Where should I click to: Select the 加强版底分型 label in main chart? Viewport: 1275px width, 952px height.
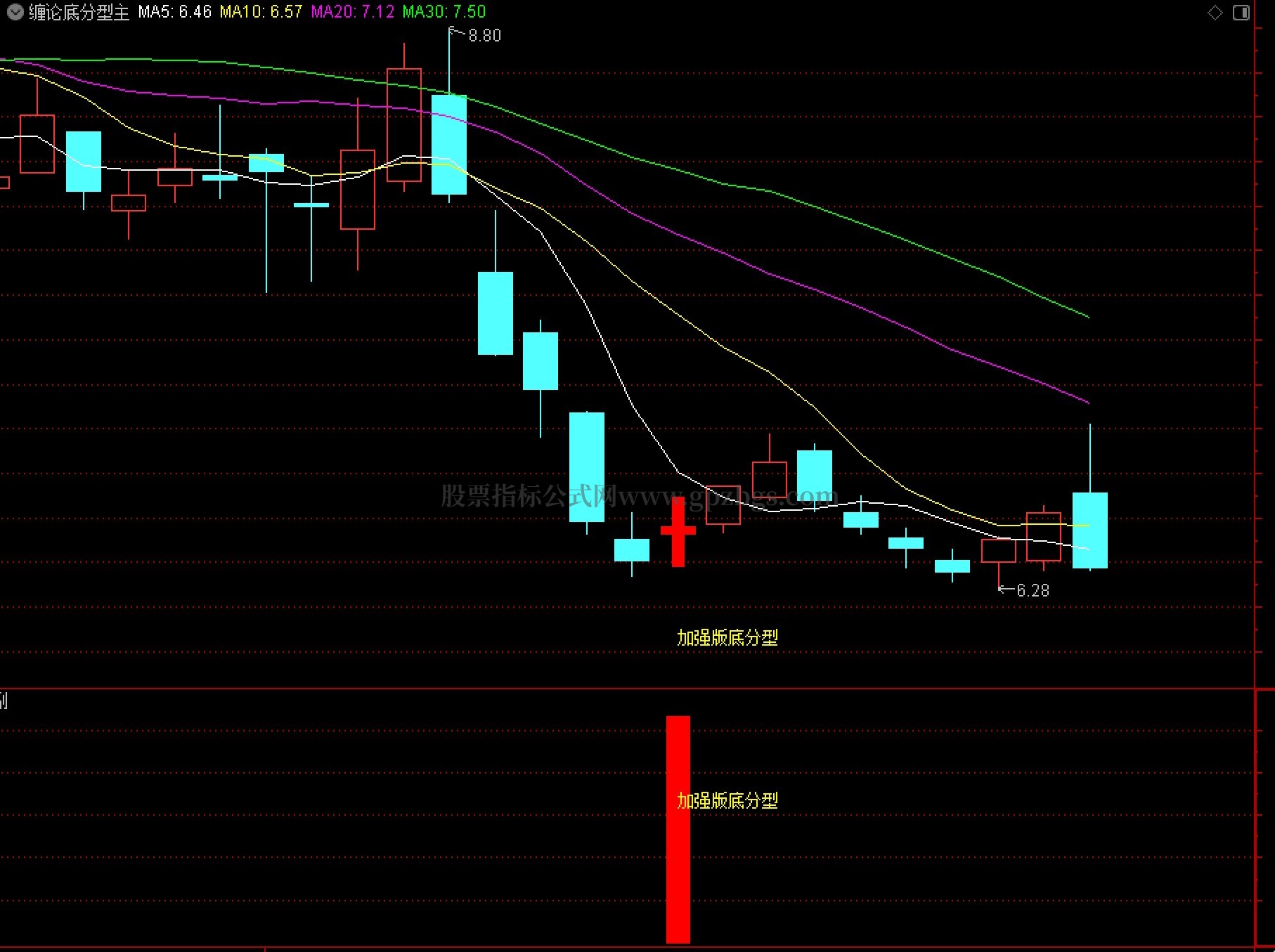[727, 638]
